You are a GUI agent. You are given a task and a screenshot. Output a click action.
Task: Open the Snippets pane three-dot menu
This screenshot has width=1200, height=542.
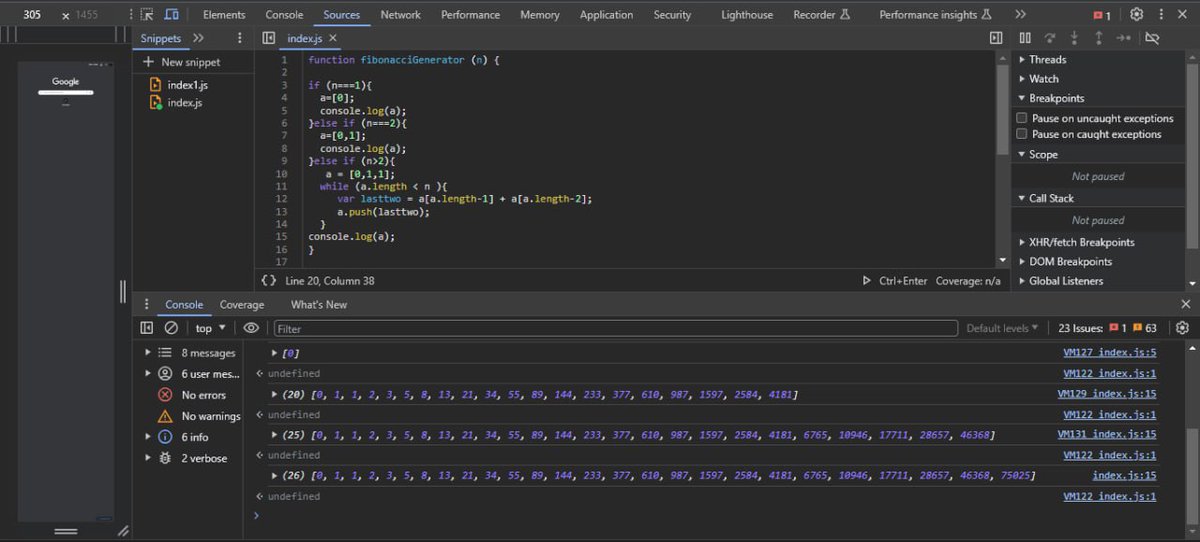click(x=239, y=38)
